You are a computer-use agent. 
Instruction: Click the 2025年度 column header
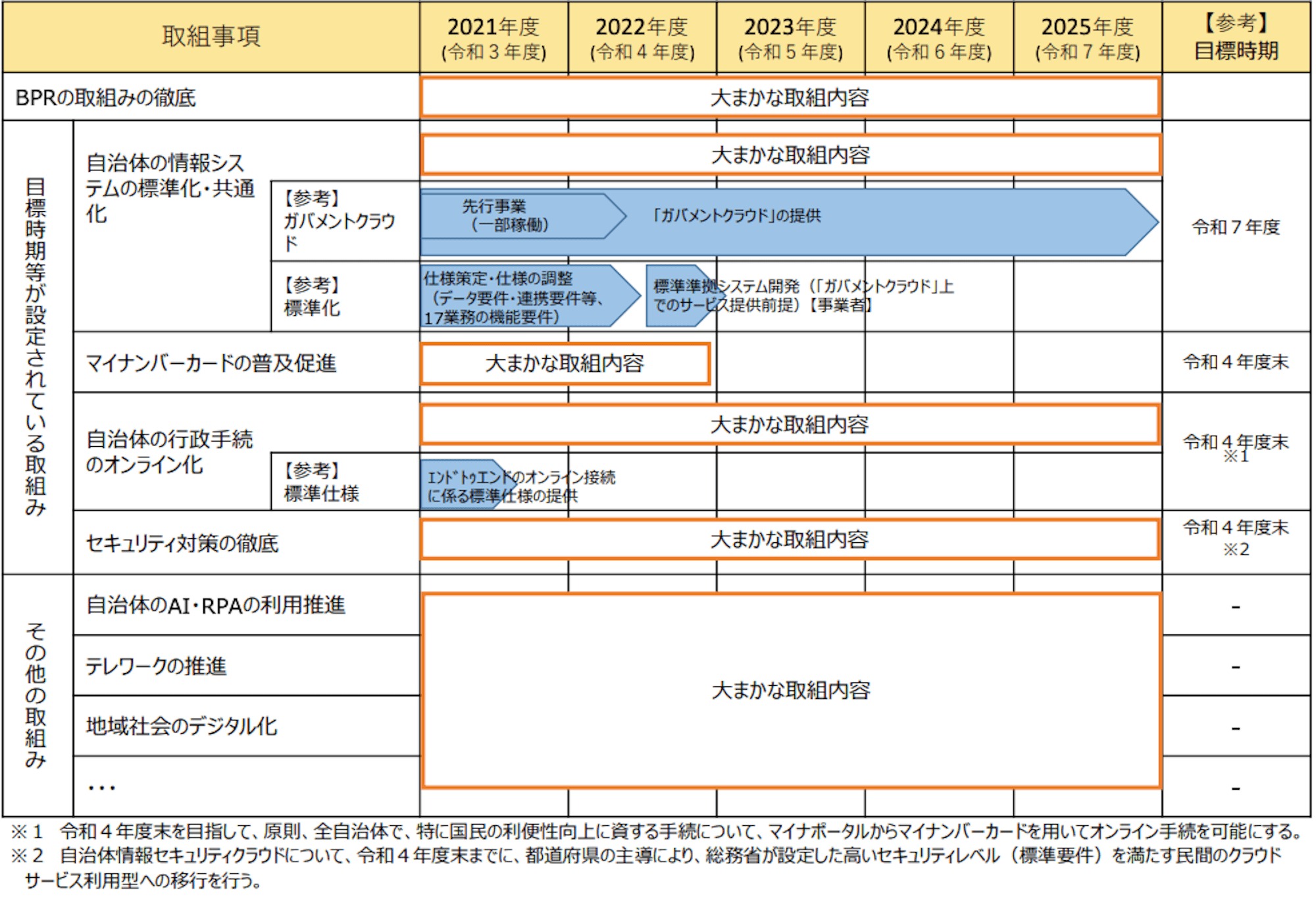(1087, 38)
